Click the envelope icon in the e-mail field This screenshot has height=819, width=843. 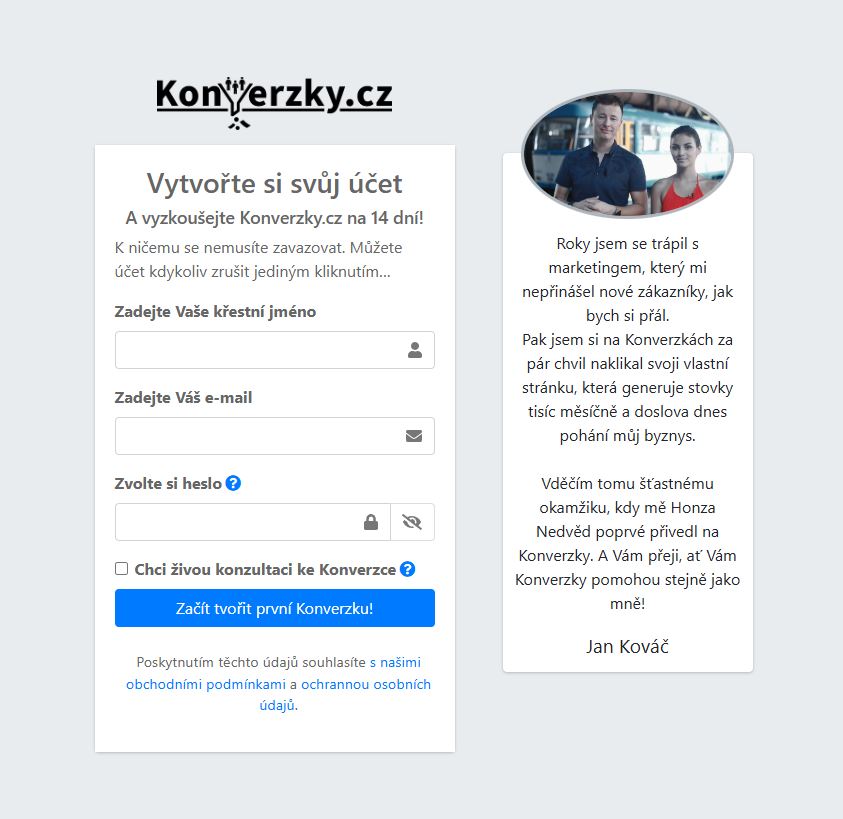[413, 436]
